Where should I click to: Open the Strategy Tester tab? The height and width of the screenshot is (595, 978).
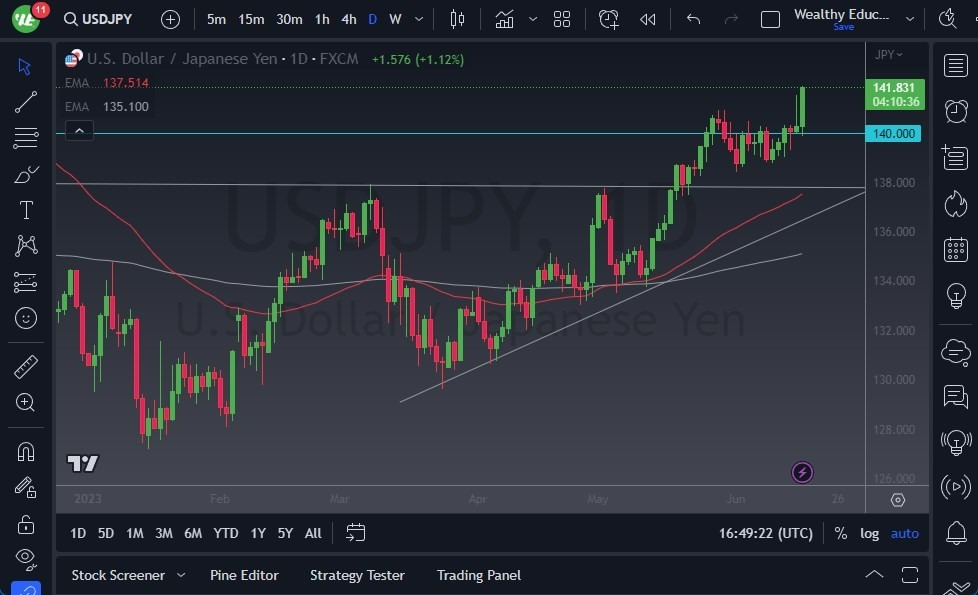[x=356, y=575]
